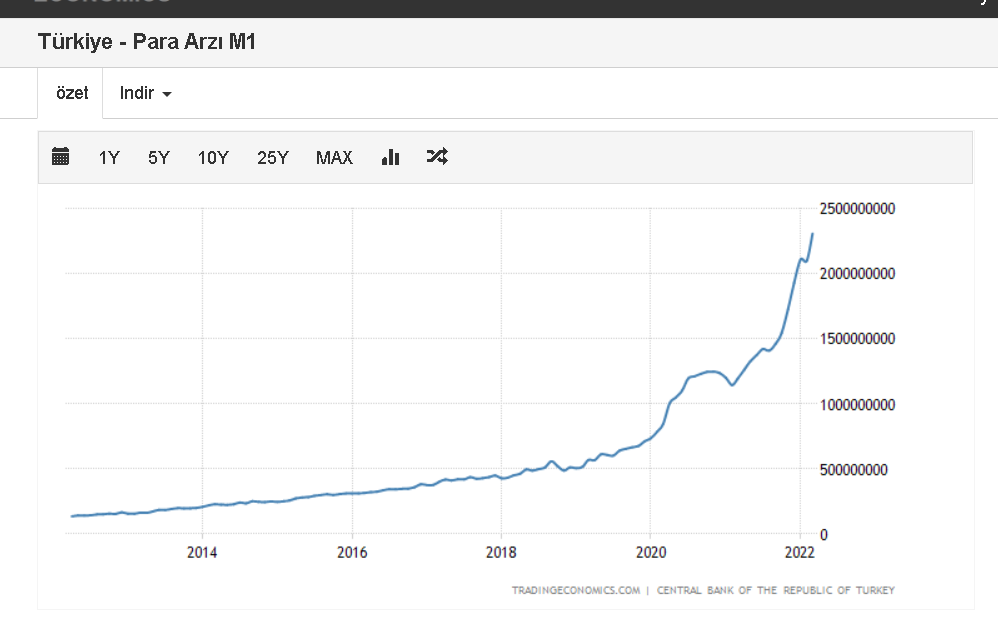This screenshot has height=617, width=998.
Task: Select the MAX time range
Action: pos(334,157)
